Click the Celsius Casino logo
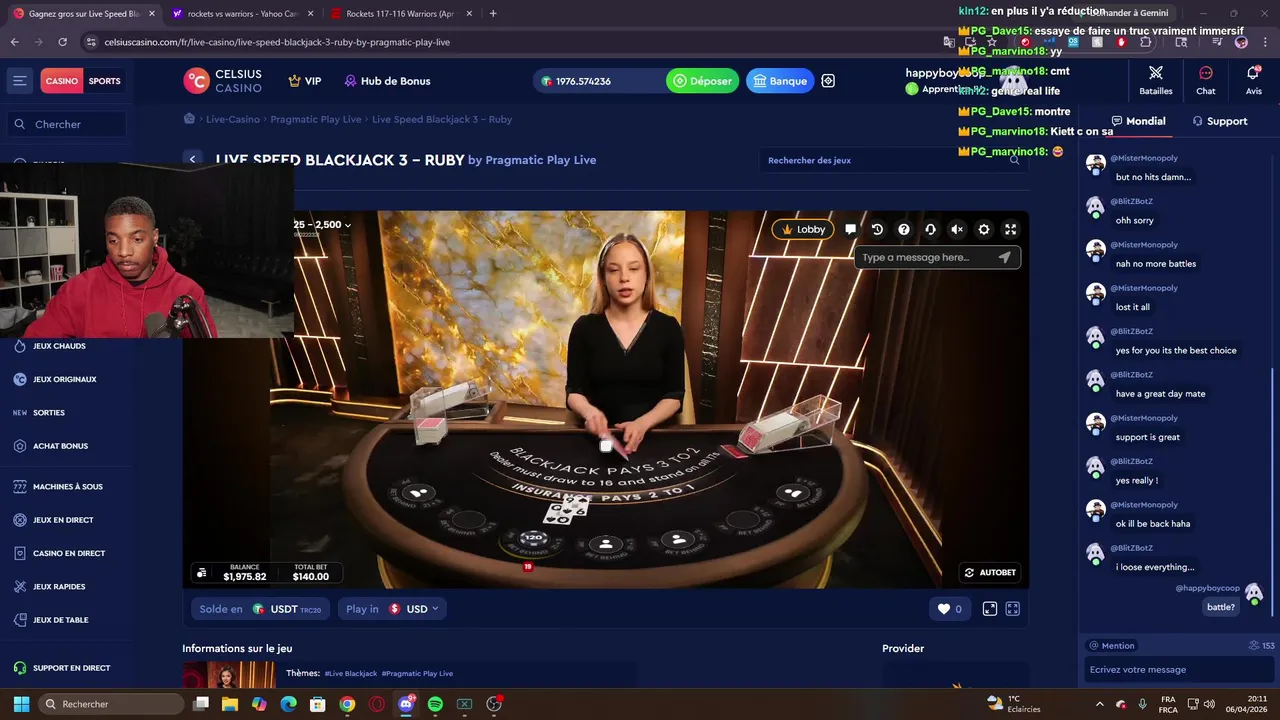The height and width of the screenshot is (720, 1280). 223,81
